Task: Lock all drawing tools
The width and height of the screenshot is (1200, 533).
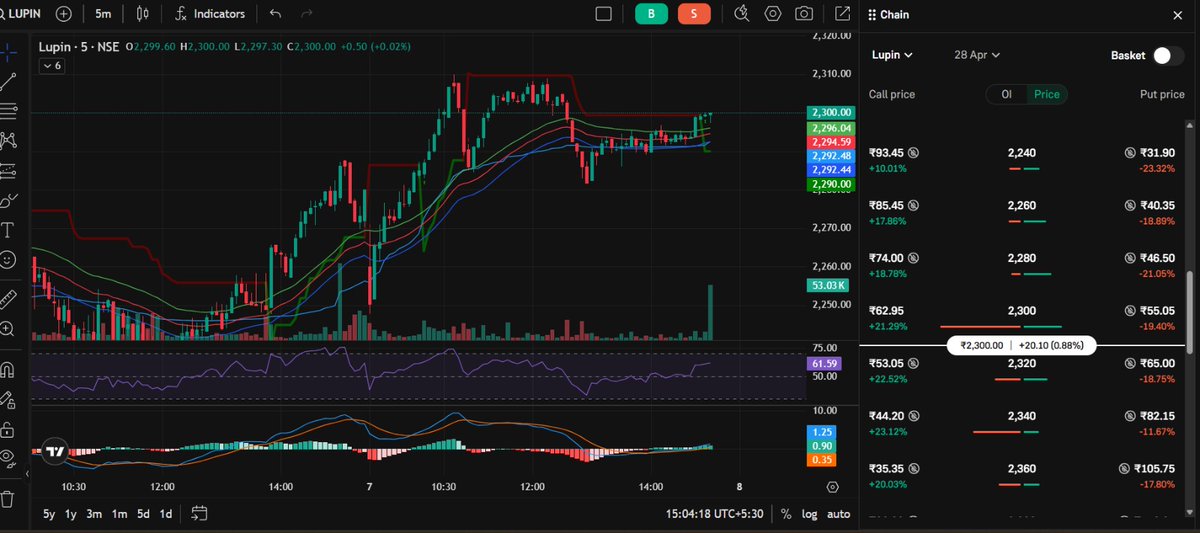Action: (8, 430)
